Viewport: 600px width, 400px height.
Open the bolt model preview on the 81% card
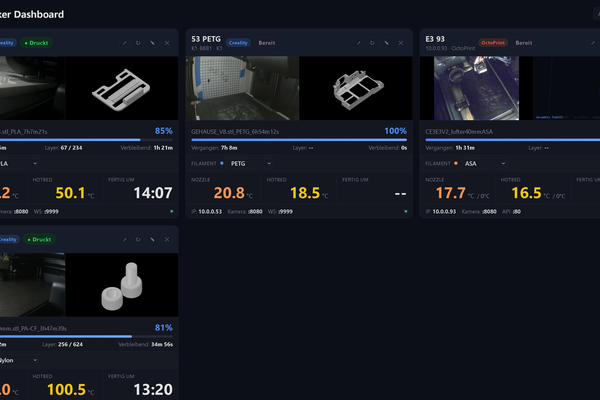click(x=122, y=285)
